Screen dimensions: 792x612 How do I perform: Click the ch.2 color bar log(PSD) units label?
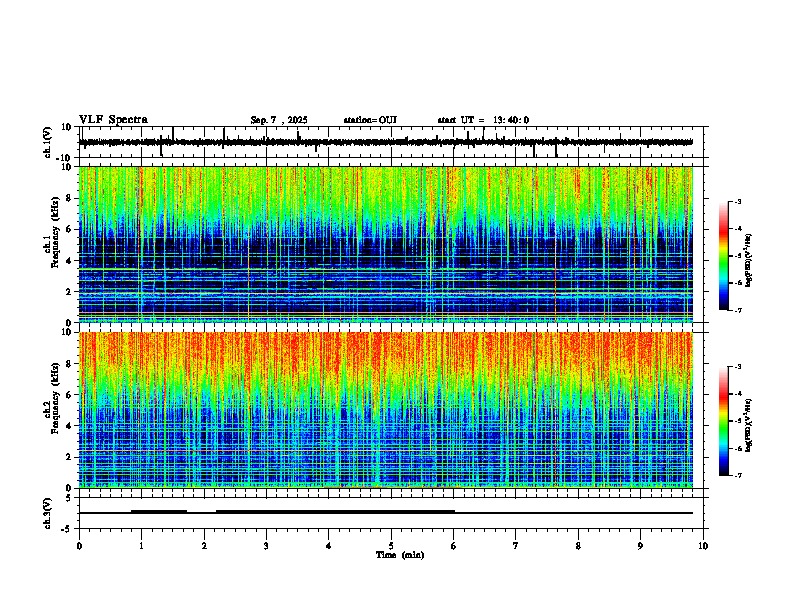click(x=749, y=425)
